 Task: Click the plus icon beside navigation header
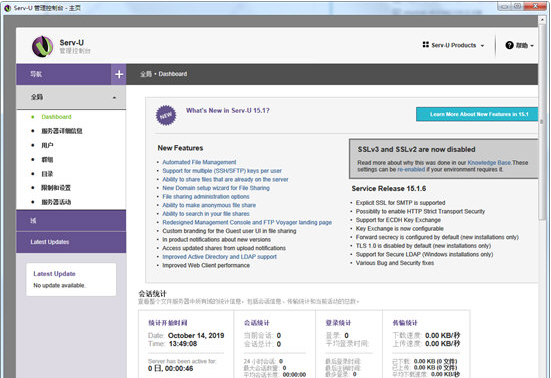[119, 74]
